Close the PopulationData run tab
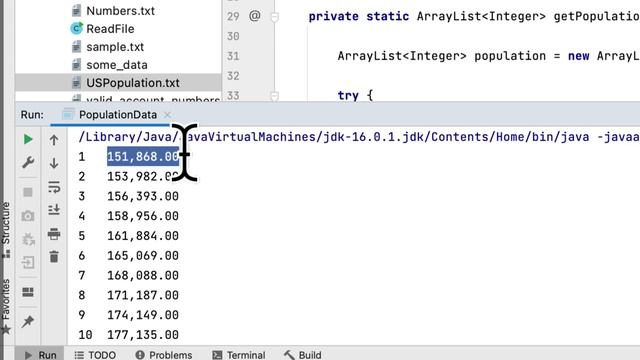 pyautogui.click(x=167, y=115)
